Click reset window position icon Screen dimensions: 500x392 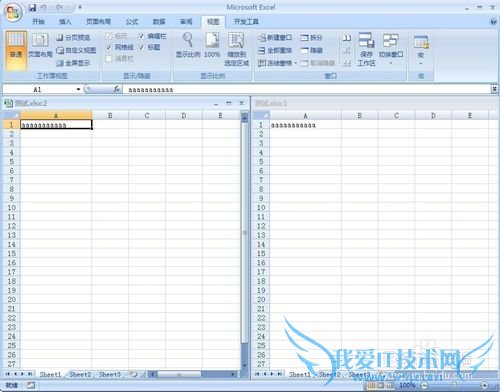point(347,63)
